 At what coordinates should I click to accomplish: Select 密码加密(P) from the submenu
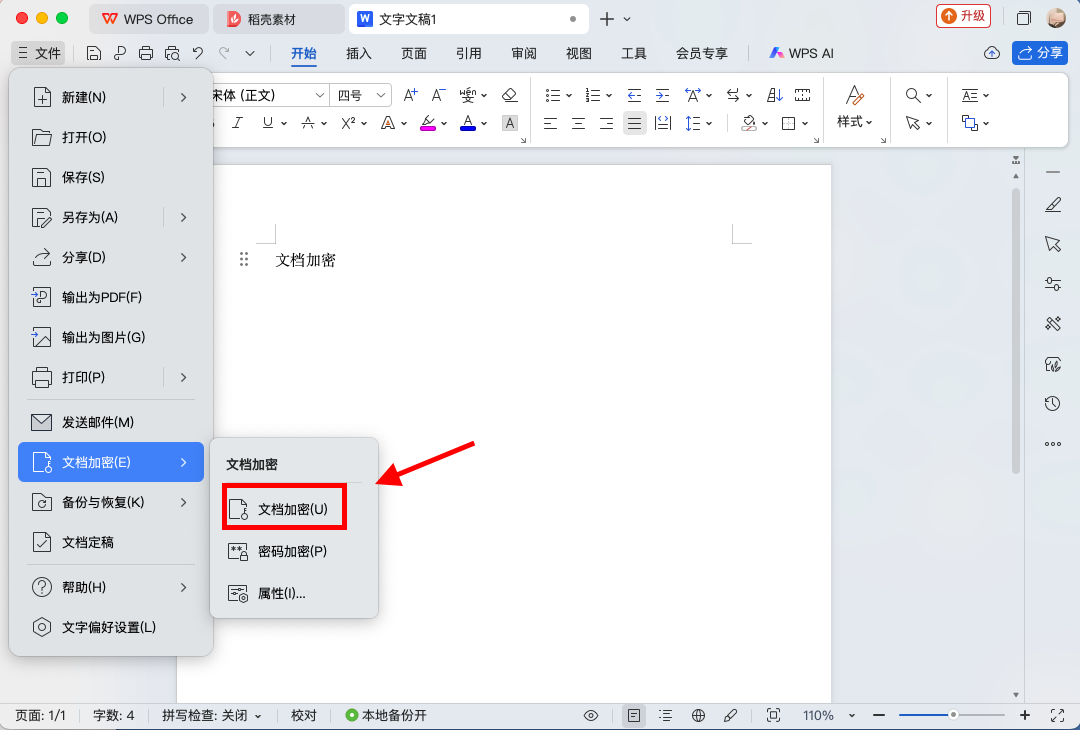[x=292, y=551]
